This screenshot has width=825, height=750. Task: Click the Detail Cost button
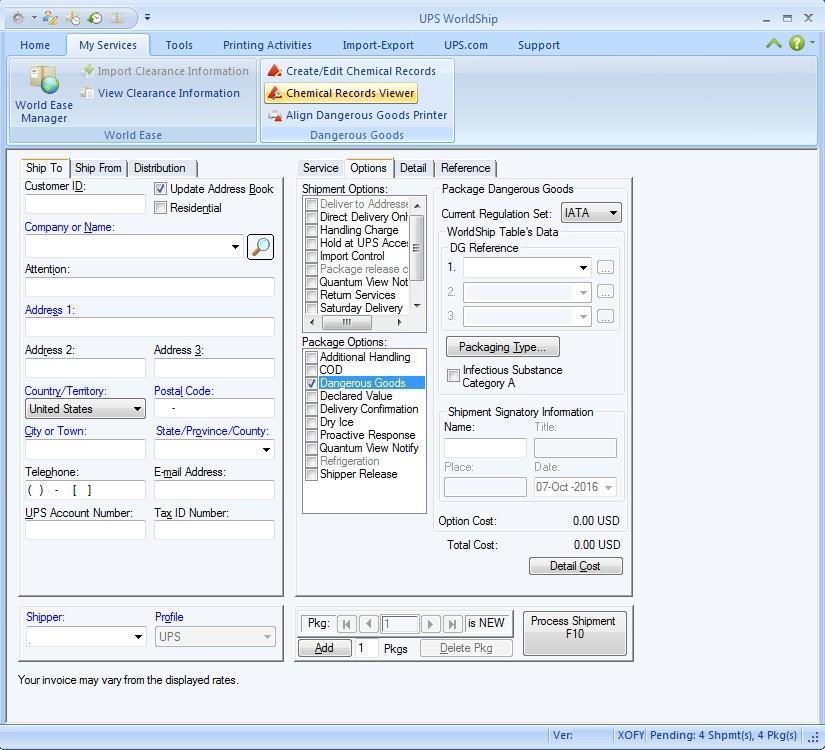coord(576,566)
